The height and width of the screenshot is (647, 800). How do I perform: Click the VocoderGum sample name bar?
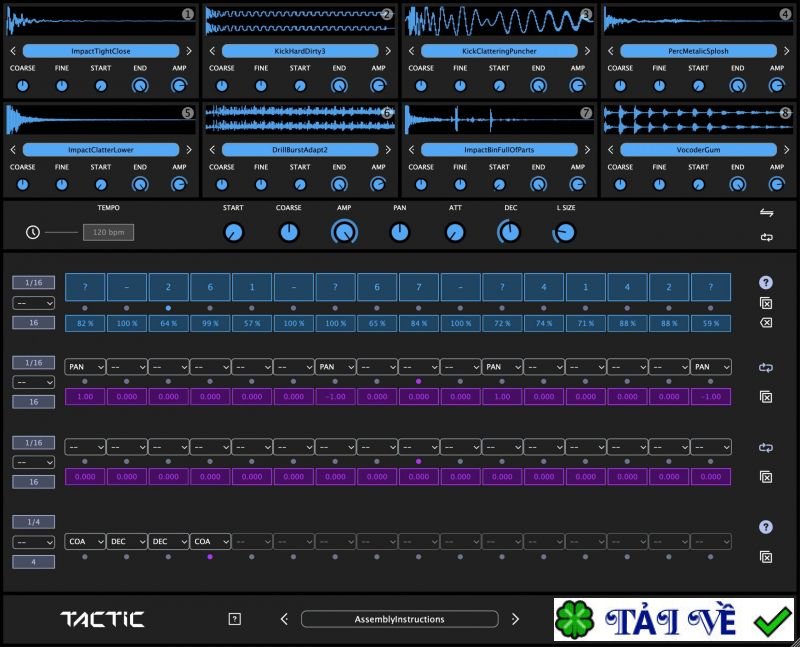pyautogui.click(x=698, y=150)
